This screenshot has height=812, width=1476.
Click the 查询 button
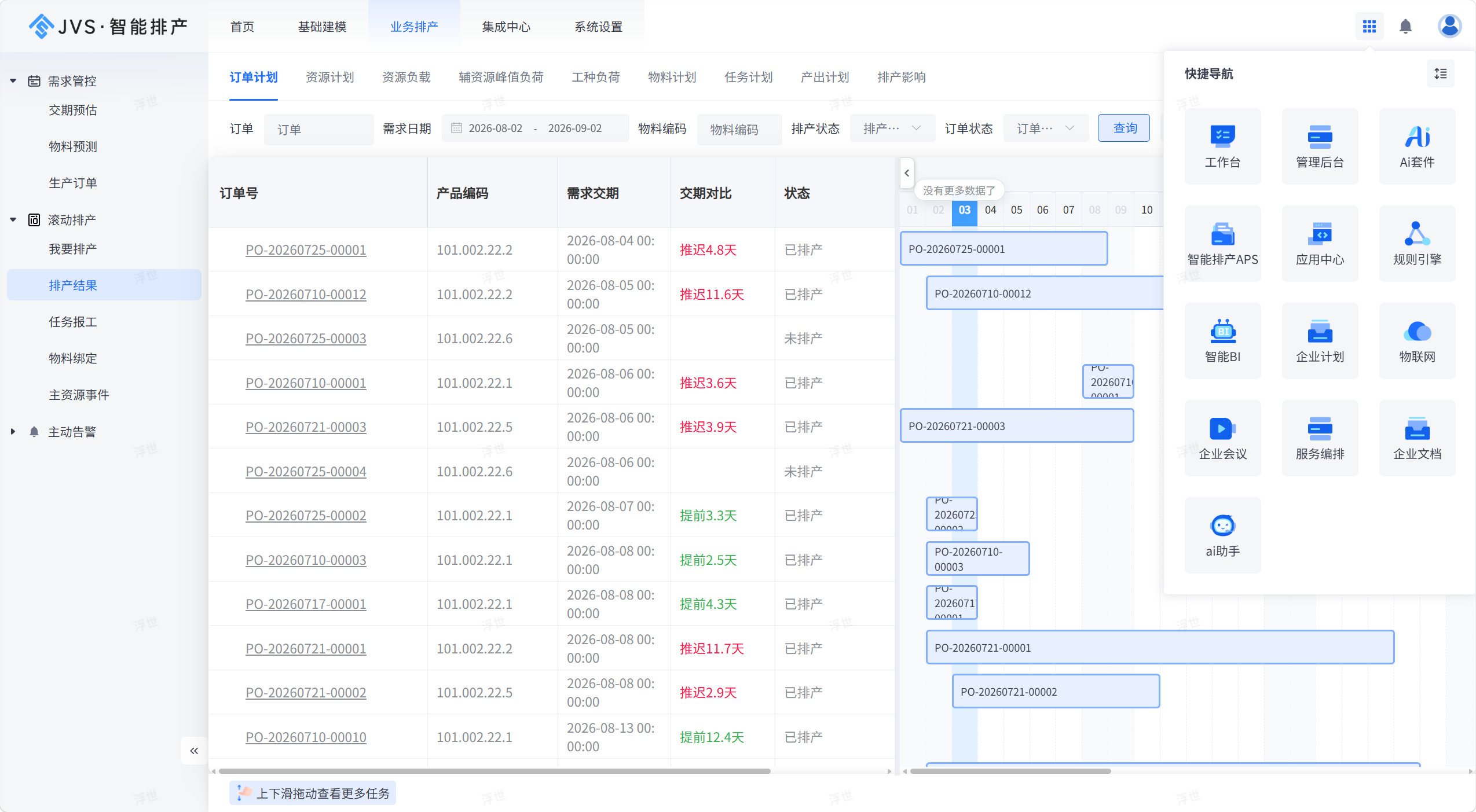click(1124, 128)
